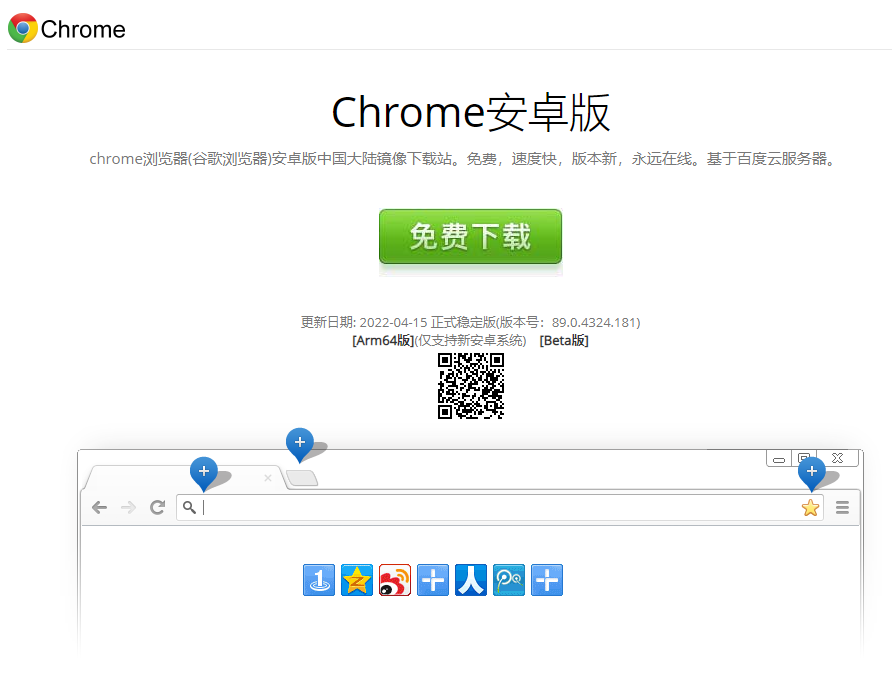Open the hamburger menu icon
Viewport: 892px width, 682px height.
point(842,508)
